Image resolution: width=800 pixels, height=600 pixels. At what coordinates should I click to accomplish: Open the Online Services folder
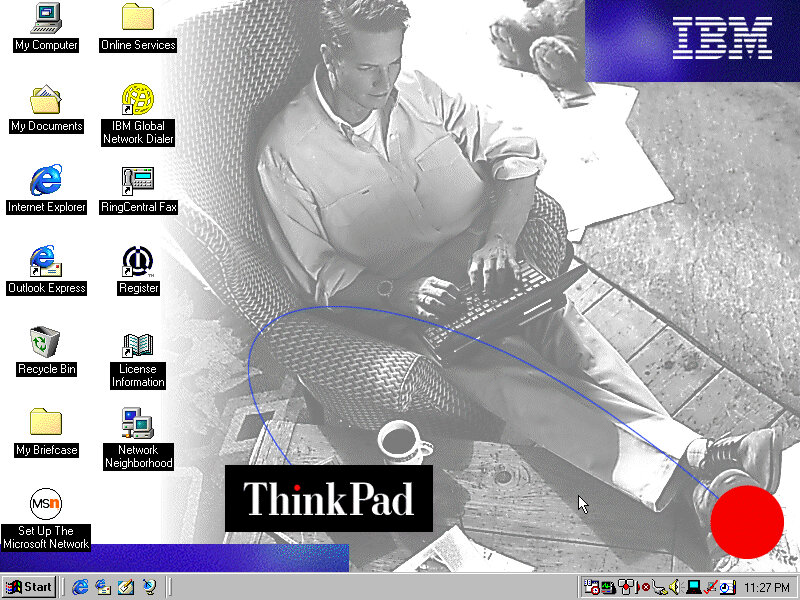(138, 18)
